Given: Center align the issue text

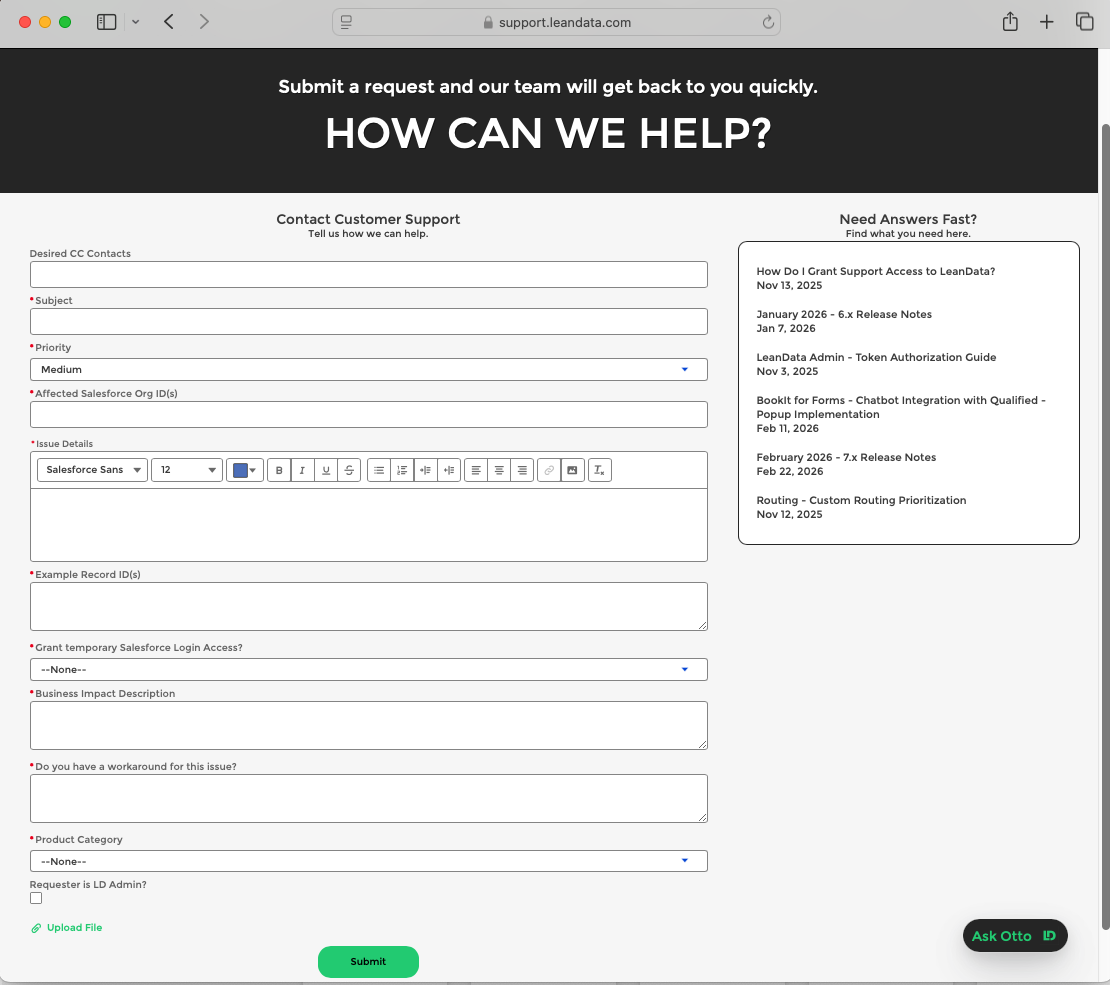Looking at the screenshot, I should [x=499, y=470].
